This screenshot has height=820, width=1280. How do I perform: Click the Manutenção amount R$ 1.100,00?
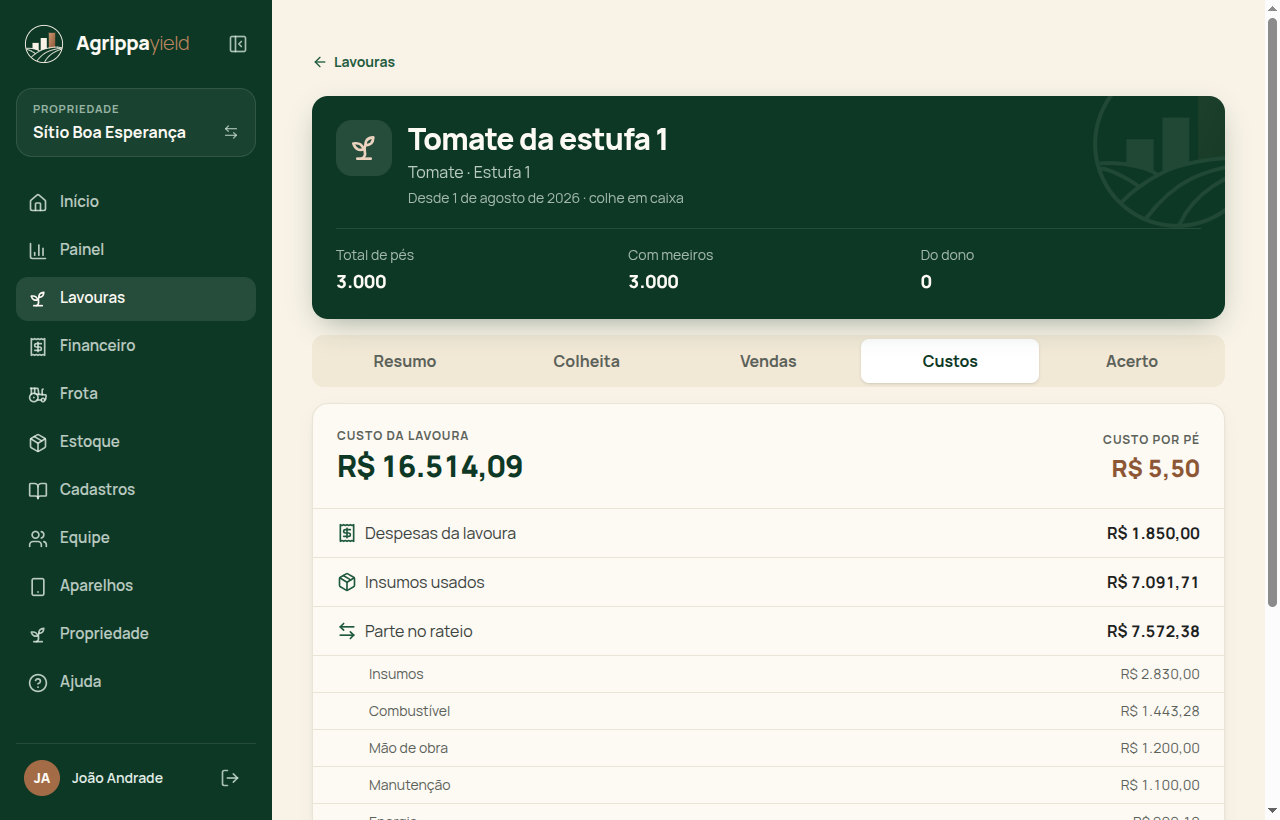coord(1160,785)
